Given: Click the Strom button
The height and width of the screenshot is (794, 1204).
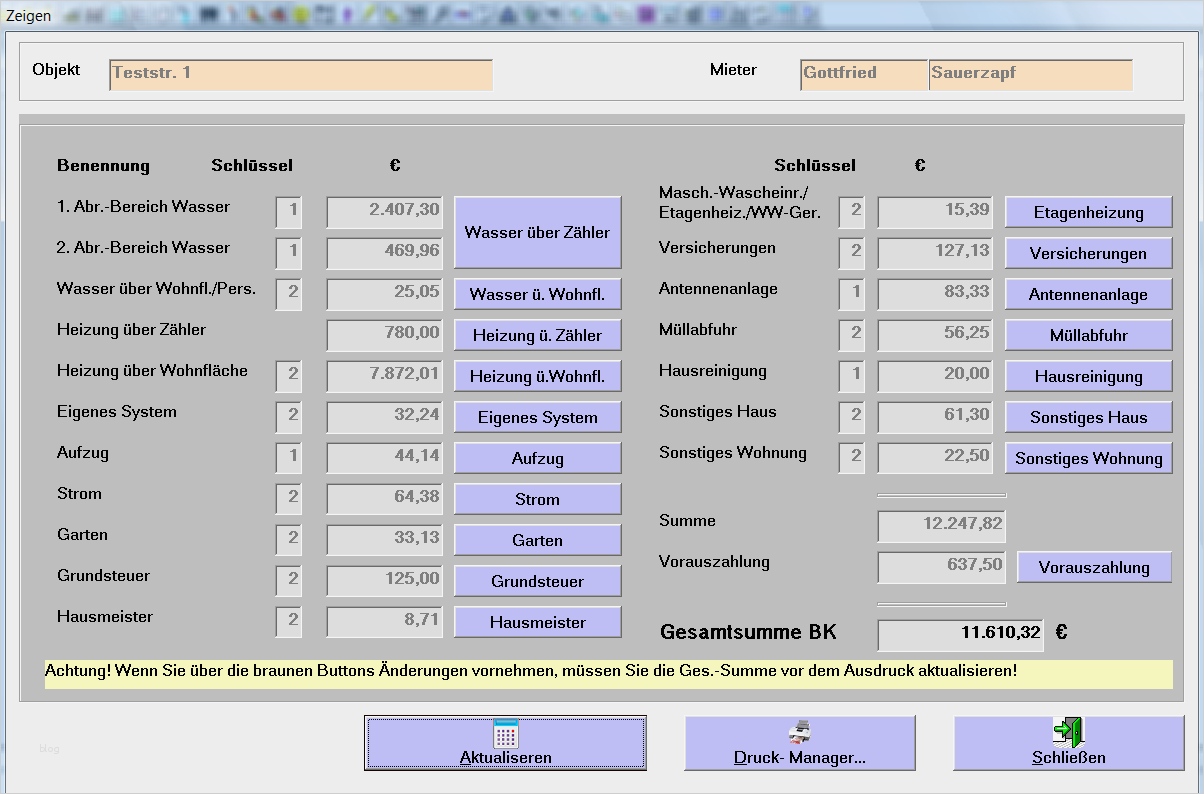Looking at the screenshot, I should point(537,499).
